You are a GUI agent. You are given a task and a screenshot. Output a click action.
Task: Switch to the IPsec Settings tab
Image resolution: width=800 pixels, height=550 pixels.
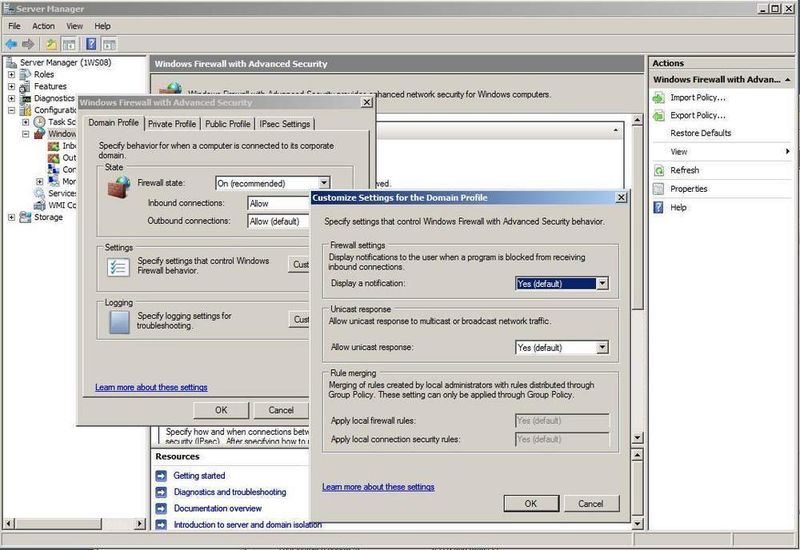click(285, 124)
